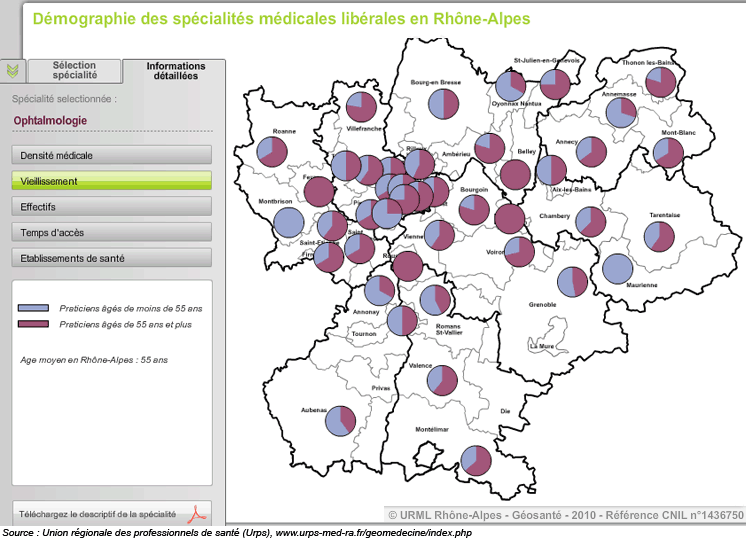This screenshot has height=540, width=746.
Task: Click the Chambéry pie chart
Action: point(591,222)
